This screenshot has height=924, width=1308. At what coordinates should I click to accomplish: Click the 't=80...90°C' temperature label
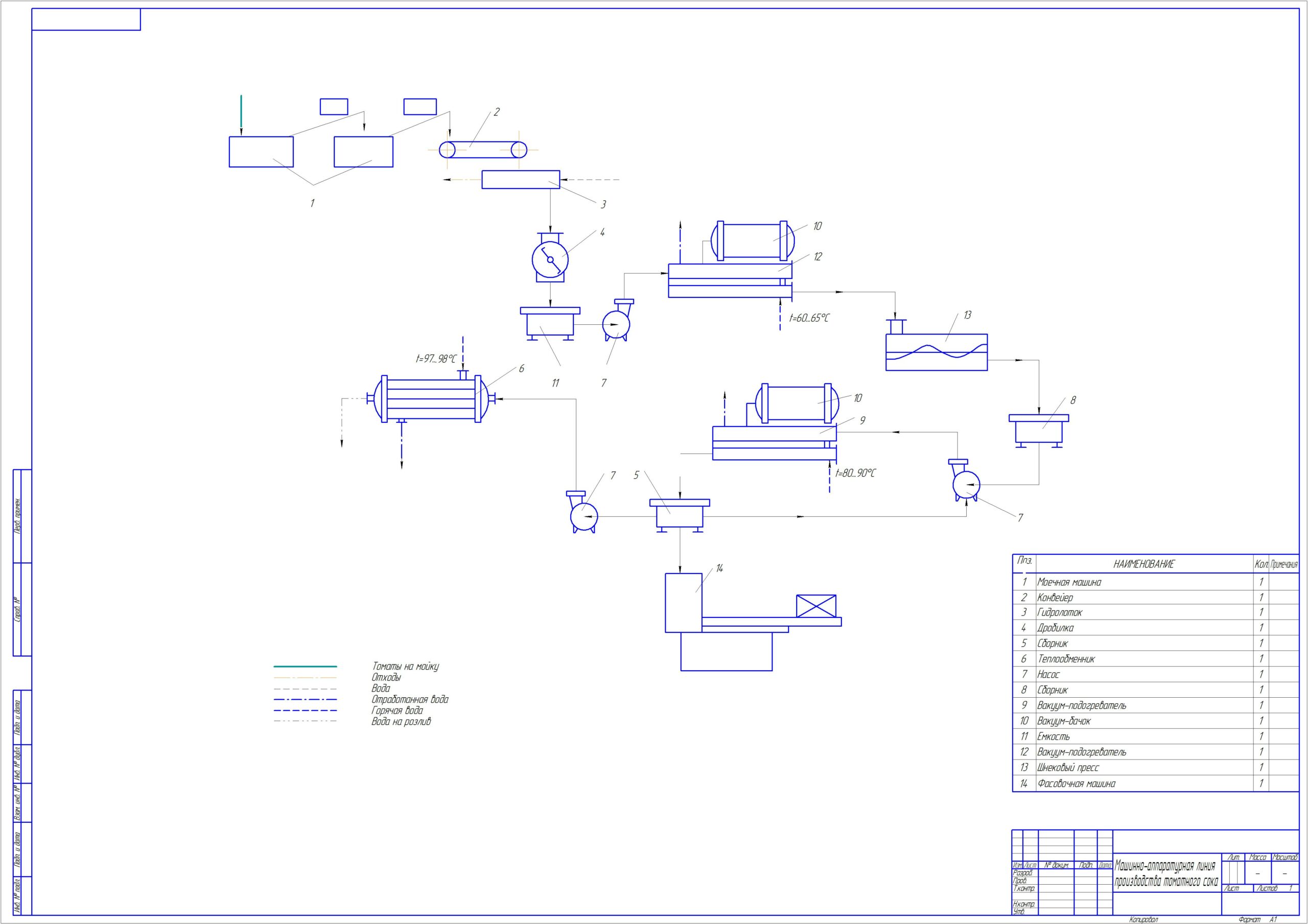pos(855,473)
